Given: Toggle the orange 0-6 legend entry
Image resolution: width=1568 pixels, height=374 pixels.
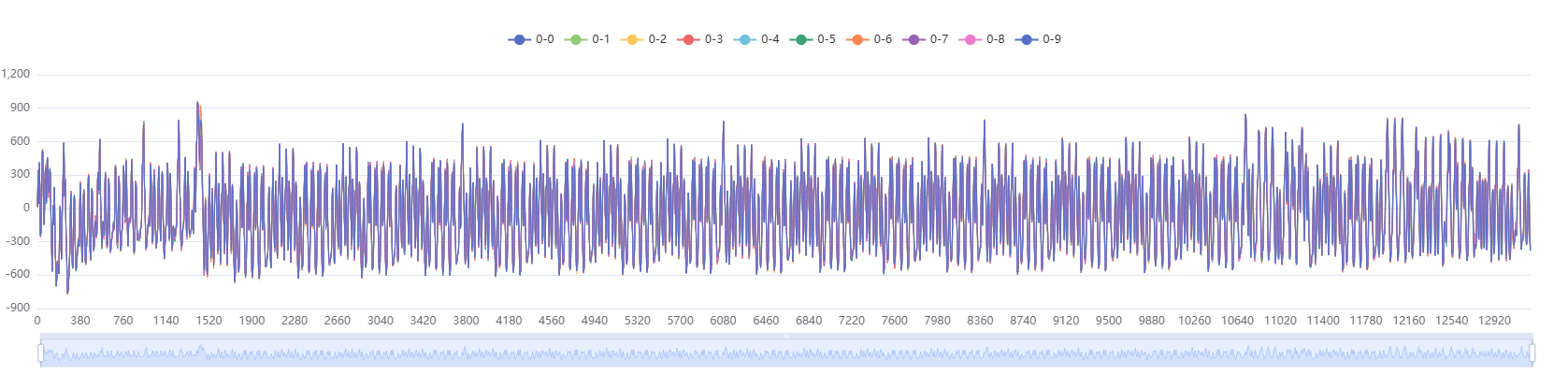Looking at the screenshot, I should pyautogui.click(x=857, y=39).
